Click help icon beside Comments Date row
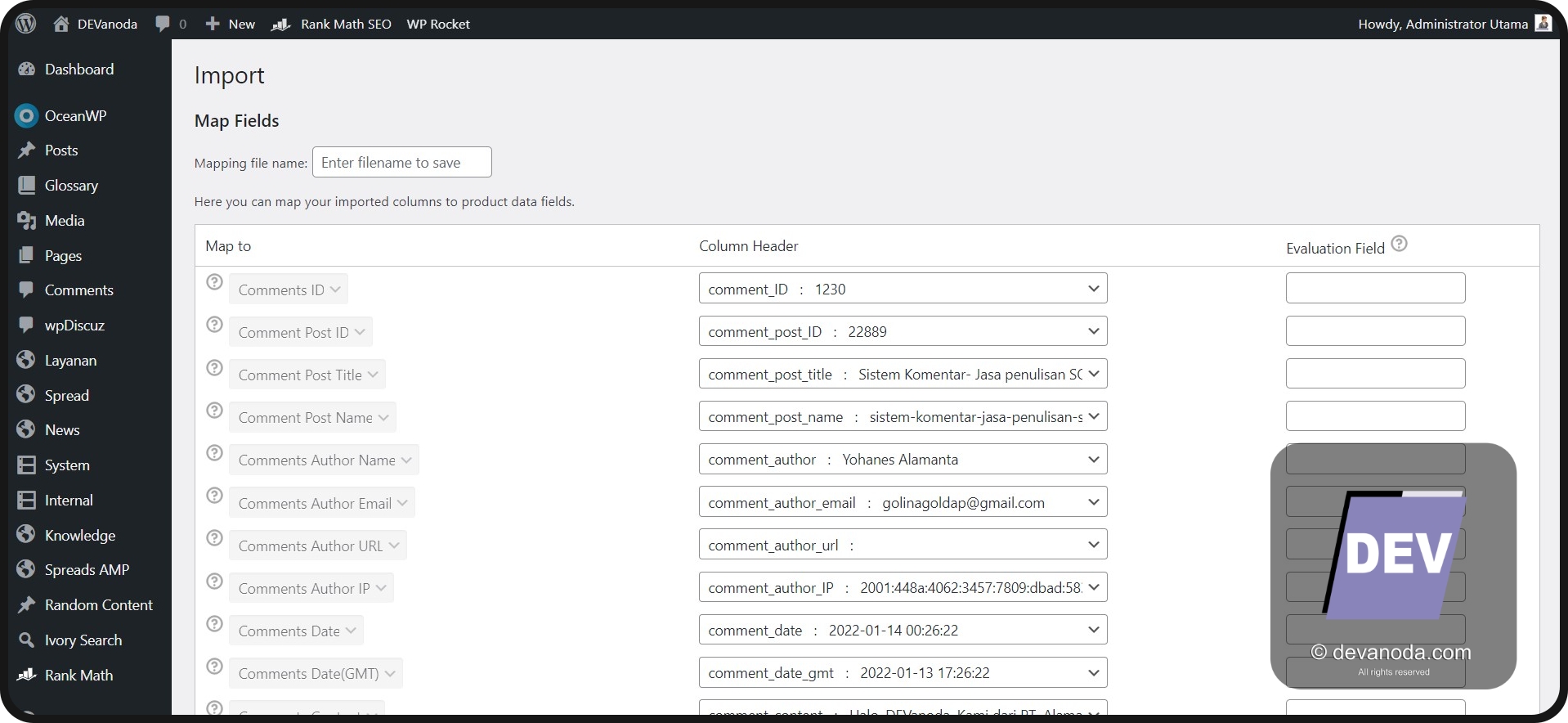The width and height of the screenshot is (1568, 723). tap(214, 624)
